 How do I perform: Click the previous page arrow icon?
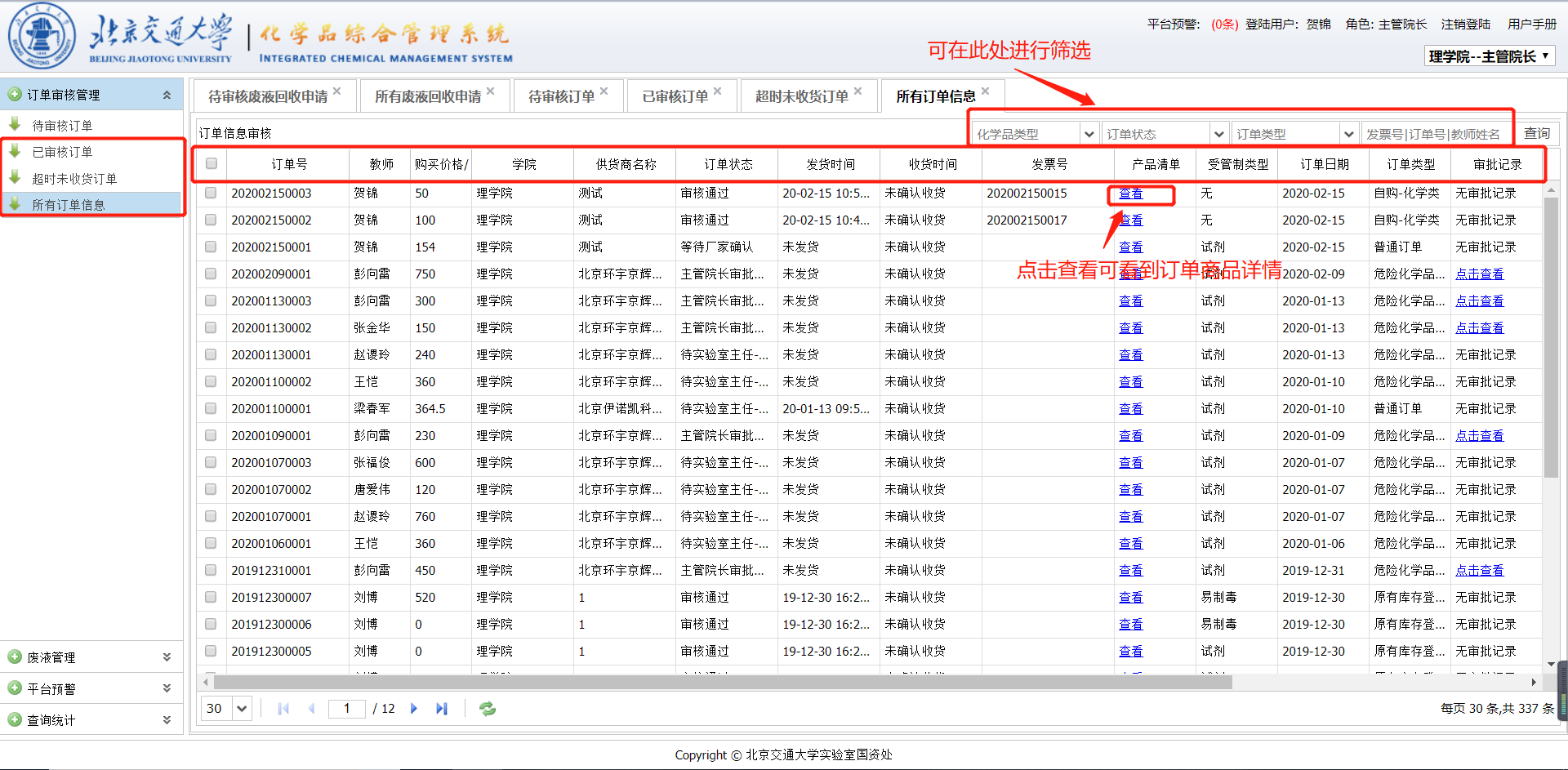pos(311,709)
